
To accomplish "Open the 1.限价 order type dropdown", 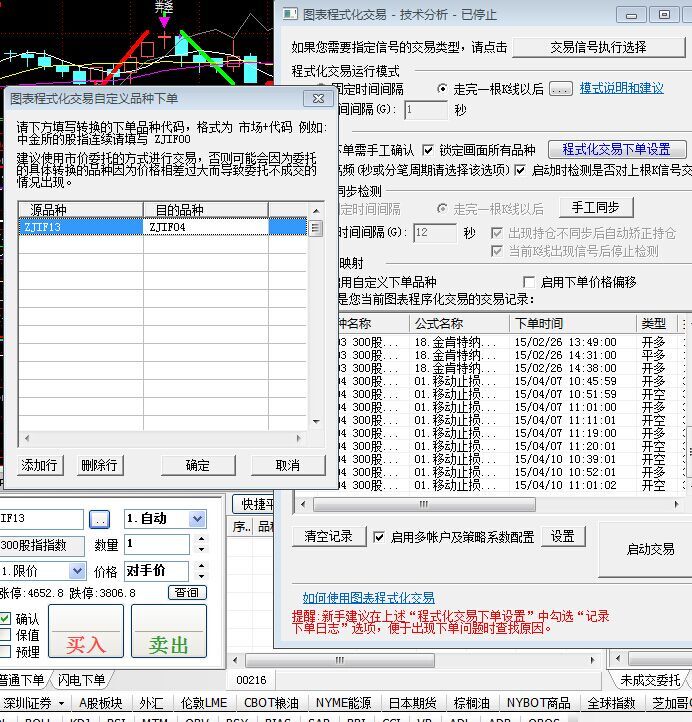I will point(77,571).
